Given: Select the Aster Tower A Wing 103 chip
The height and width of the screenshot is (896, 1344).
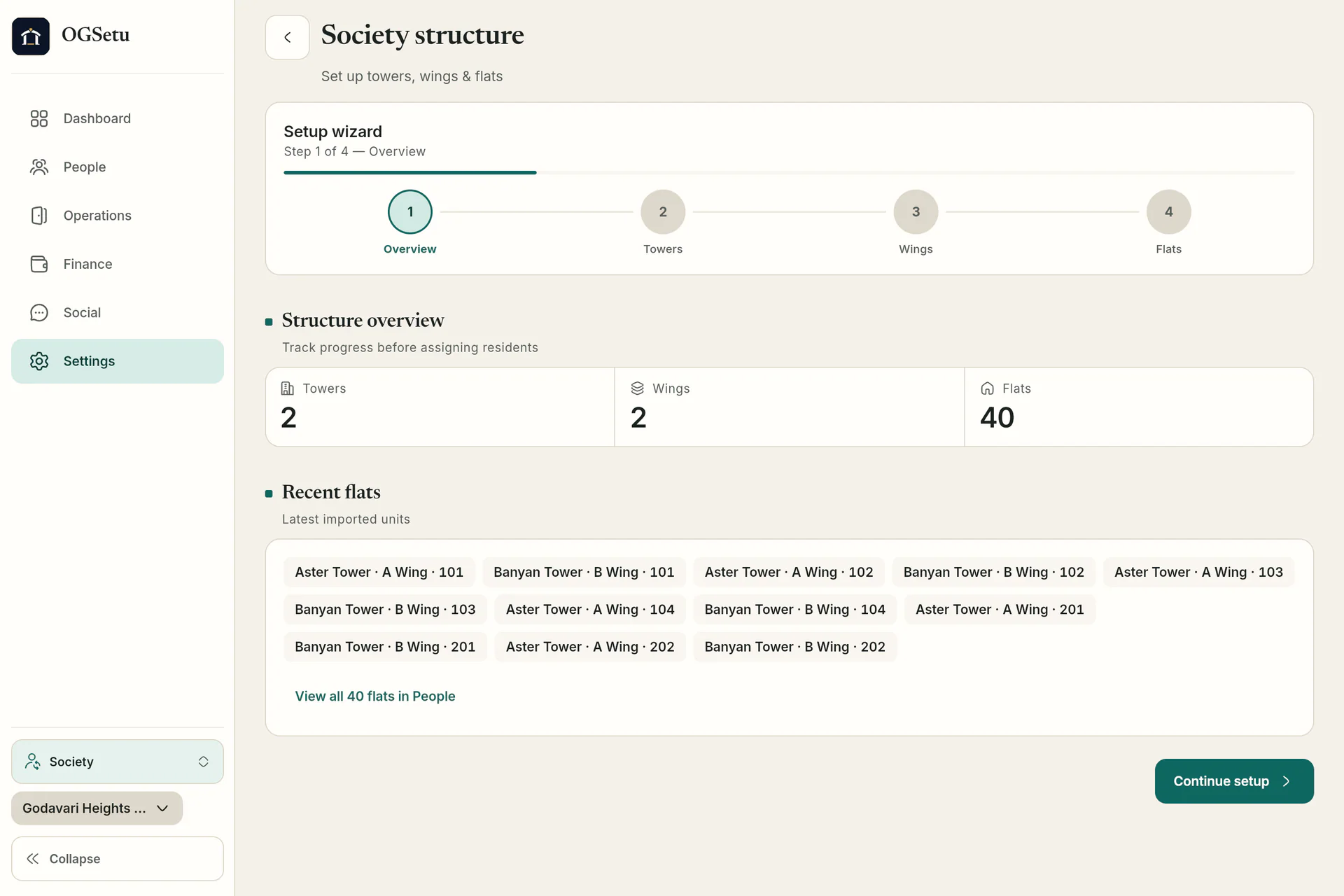Looking at the screenshot, I should point(1198,572).
